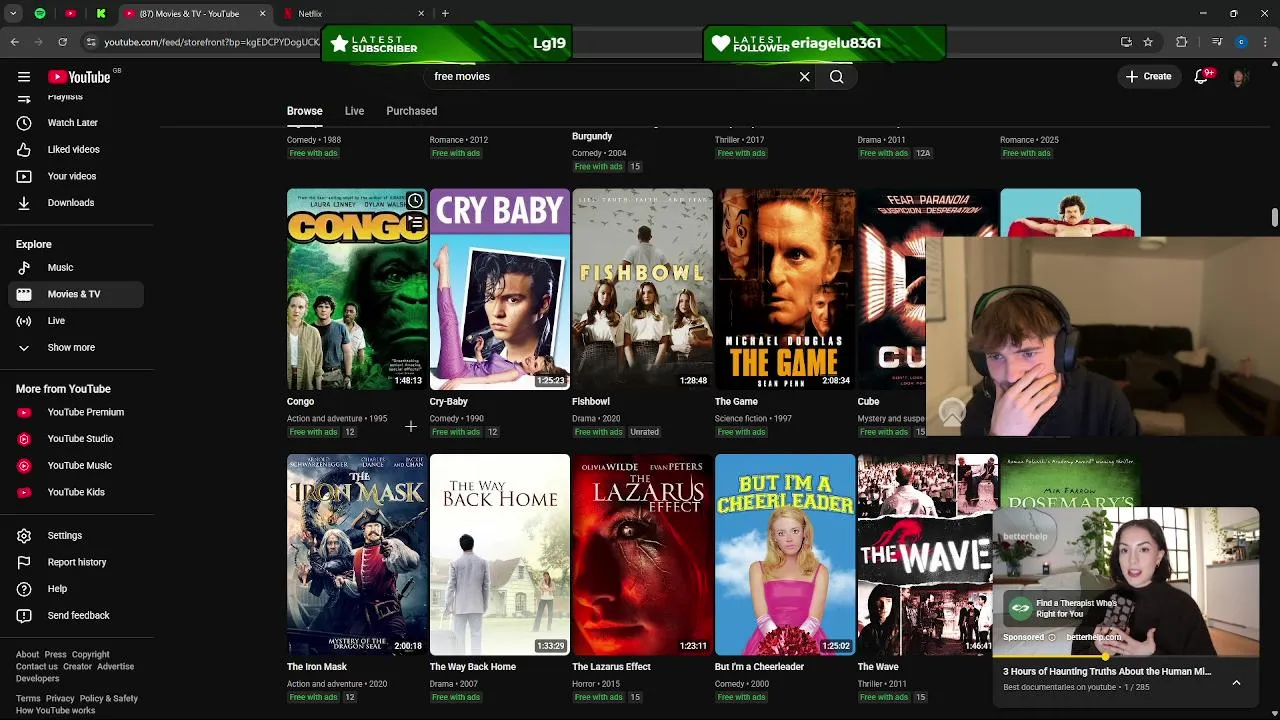
Task: Open the betterhelp.com sponsored link
Action: click(x=1093, y=637)
